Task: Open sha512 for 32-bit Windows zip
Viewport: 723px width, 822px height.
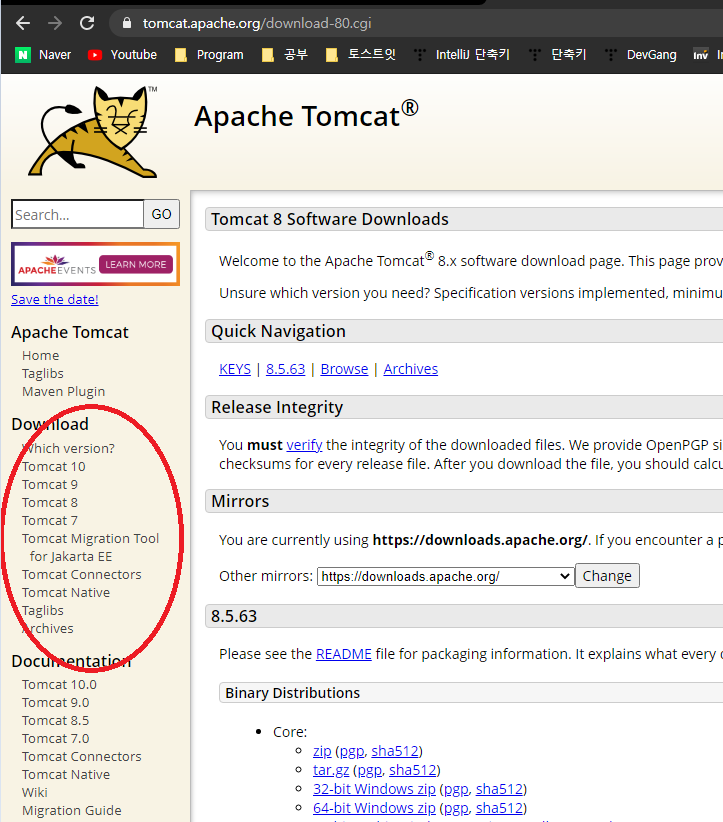Action: [x=499, y=789]
